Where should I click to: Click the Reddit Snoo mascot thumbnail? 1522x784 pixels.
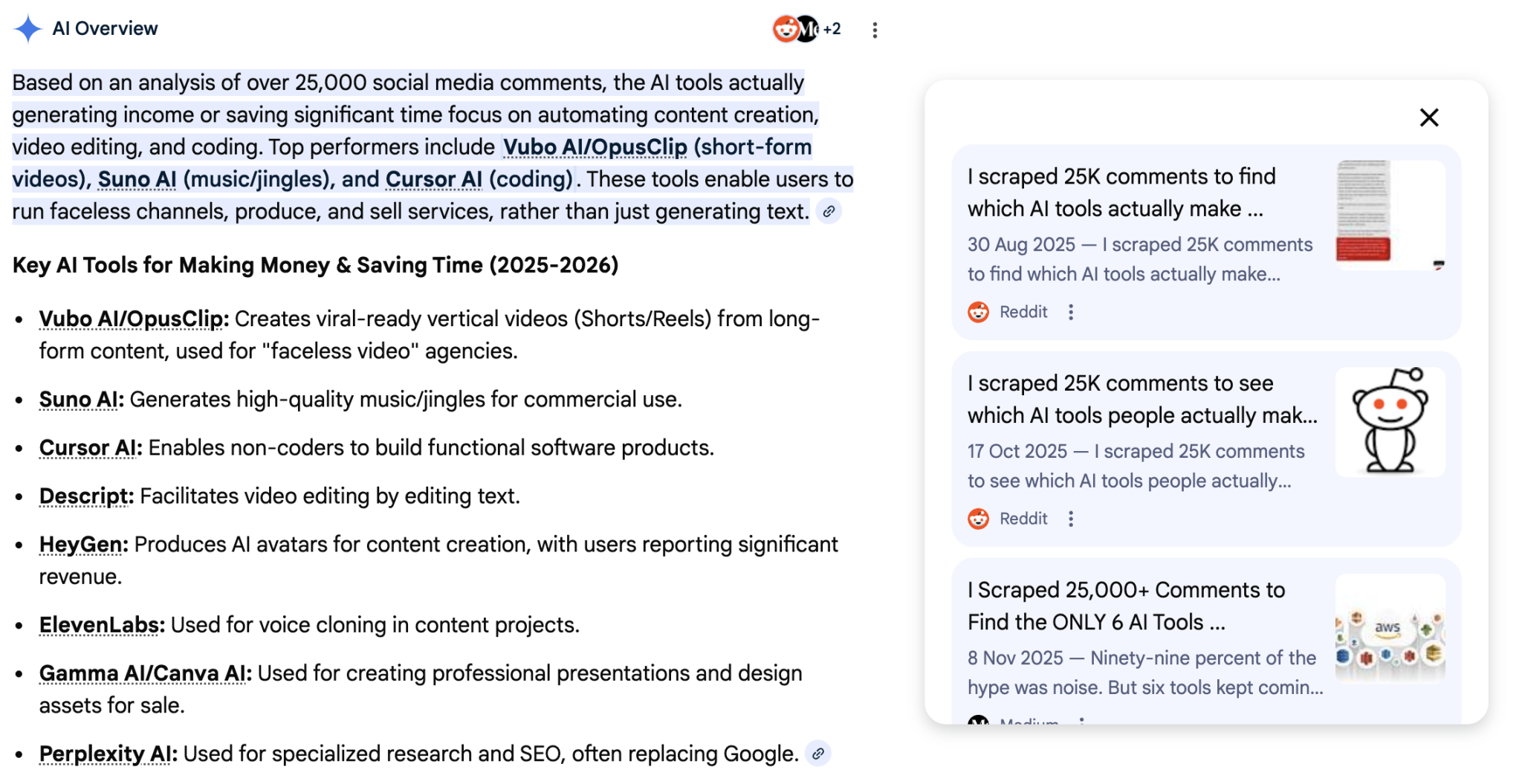[x=1389, y=421]
